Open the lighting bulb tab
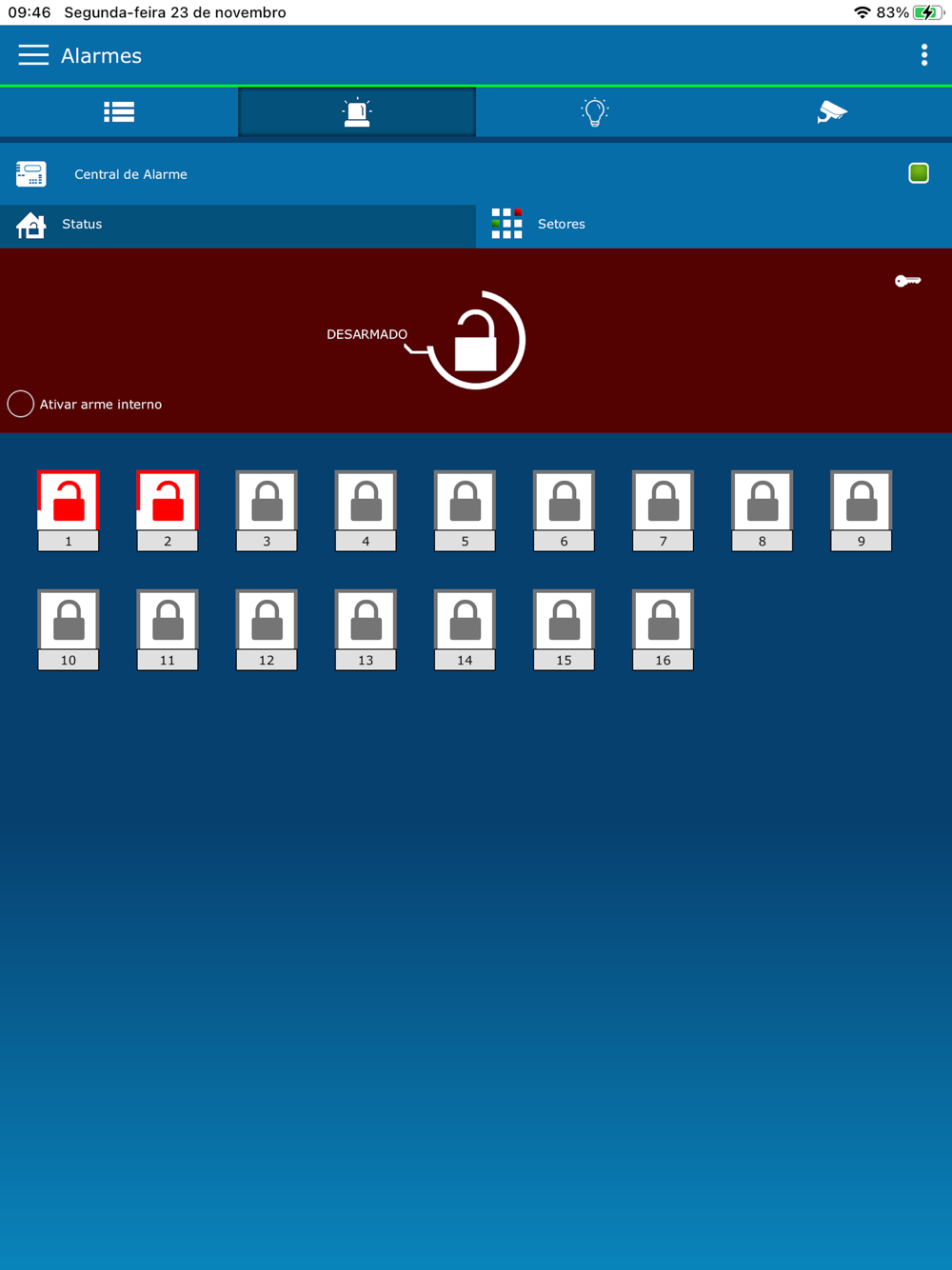The image size is (952, 1270). (595, 112)
